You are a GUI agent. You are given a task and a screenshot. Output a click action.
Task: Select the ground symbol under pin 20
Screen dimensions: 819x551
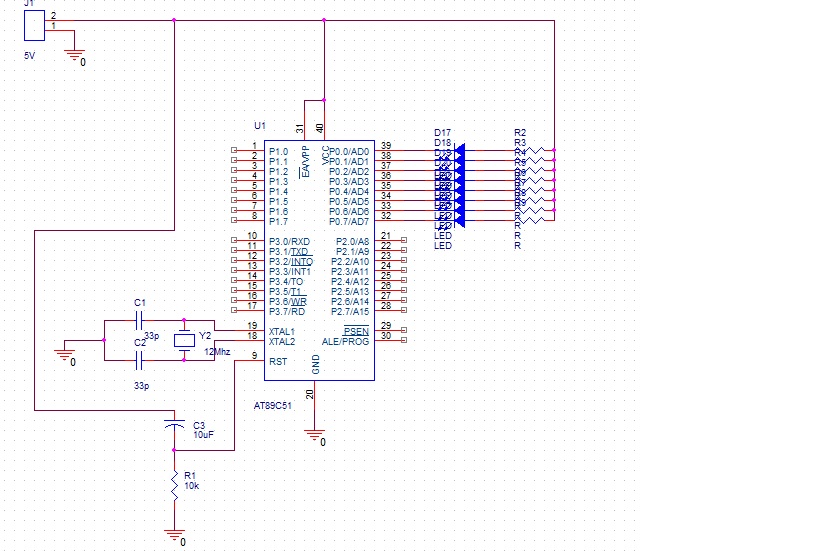314,436
